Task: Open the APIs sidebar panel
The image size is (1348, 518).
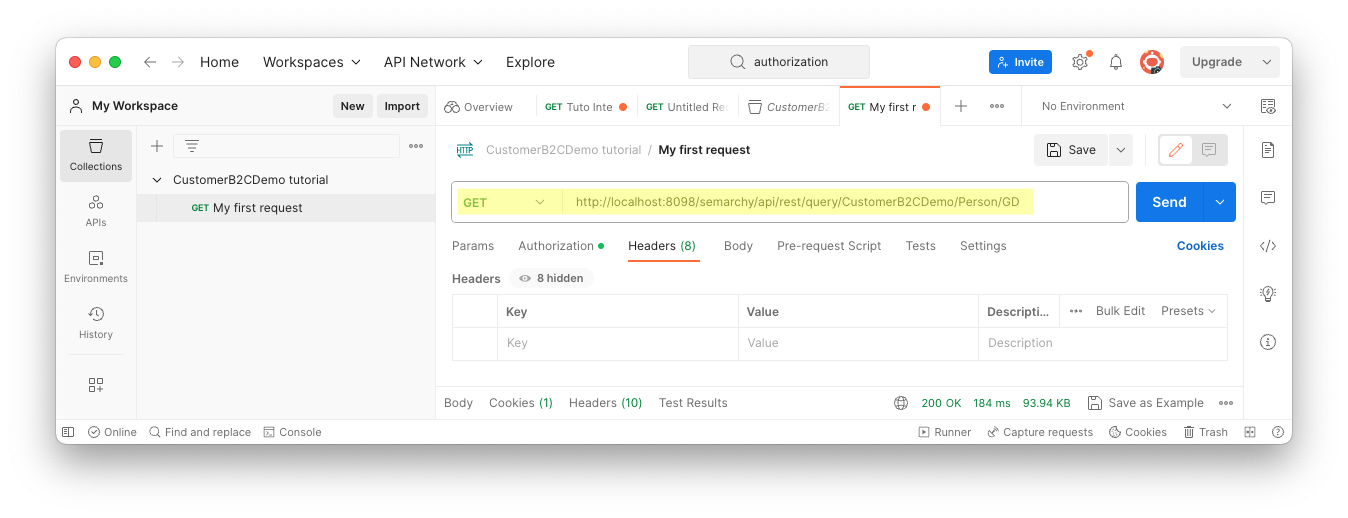Action: pos(96,211)
